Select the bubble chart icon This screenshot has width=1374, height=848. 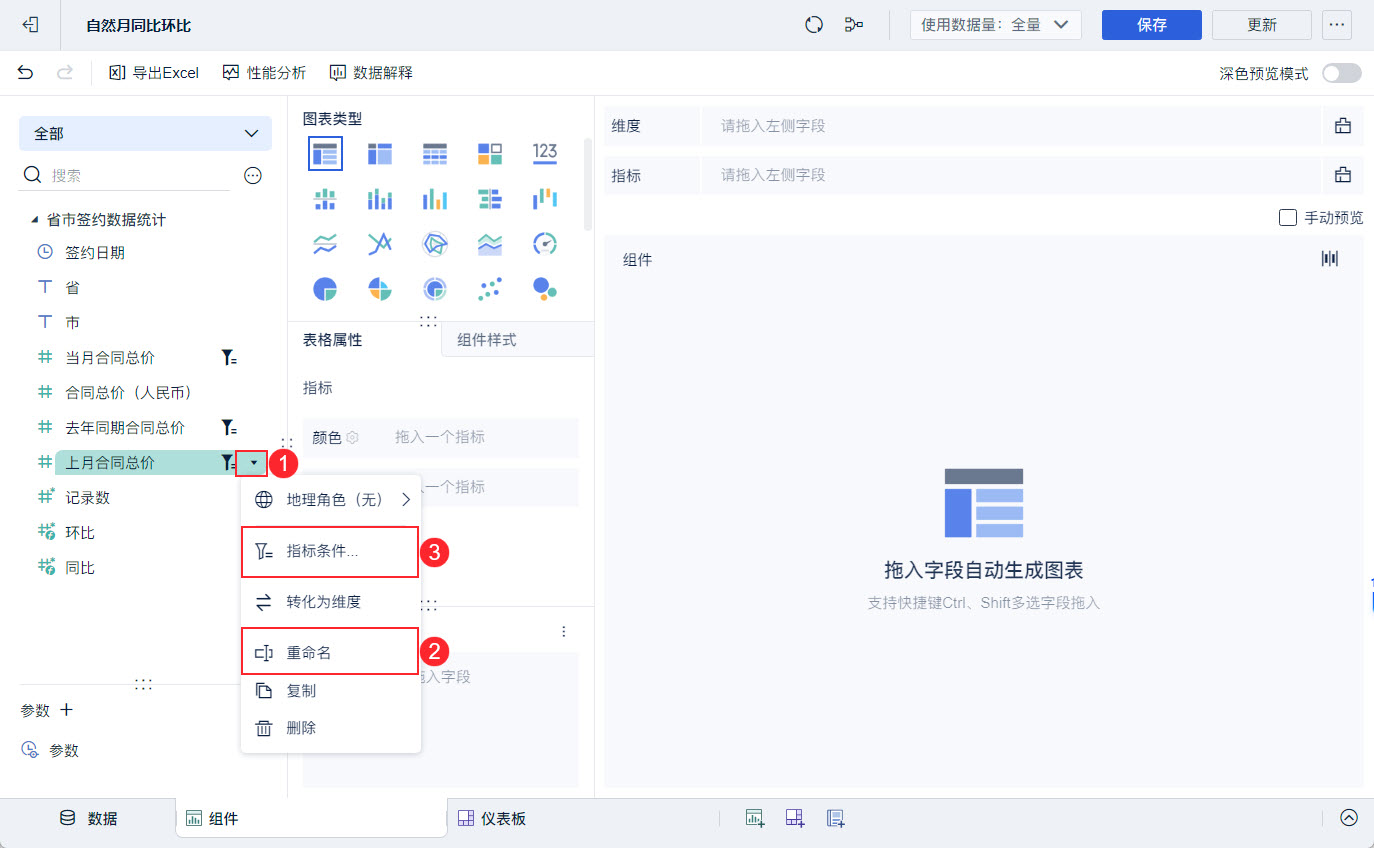point(545,290)
